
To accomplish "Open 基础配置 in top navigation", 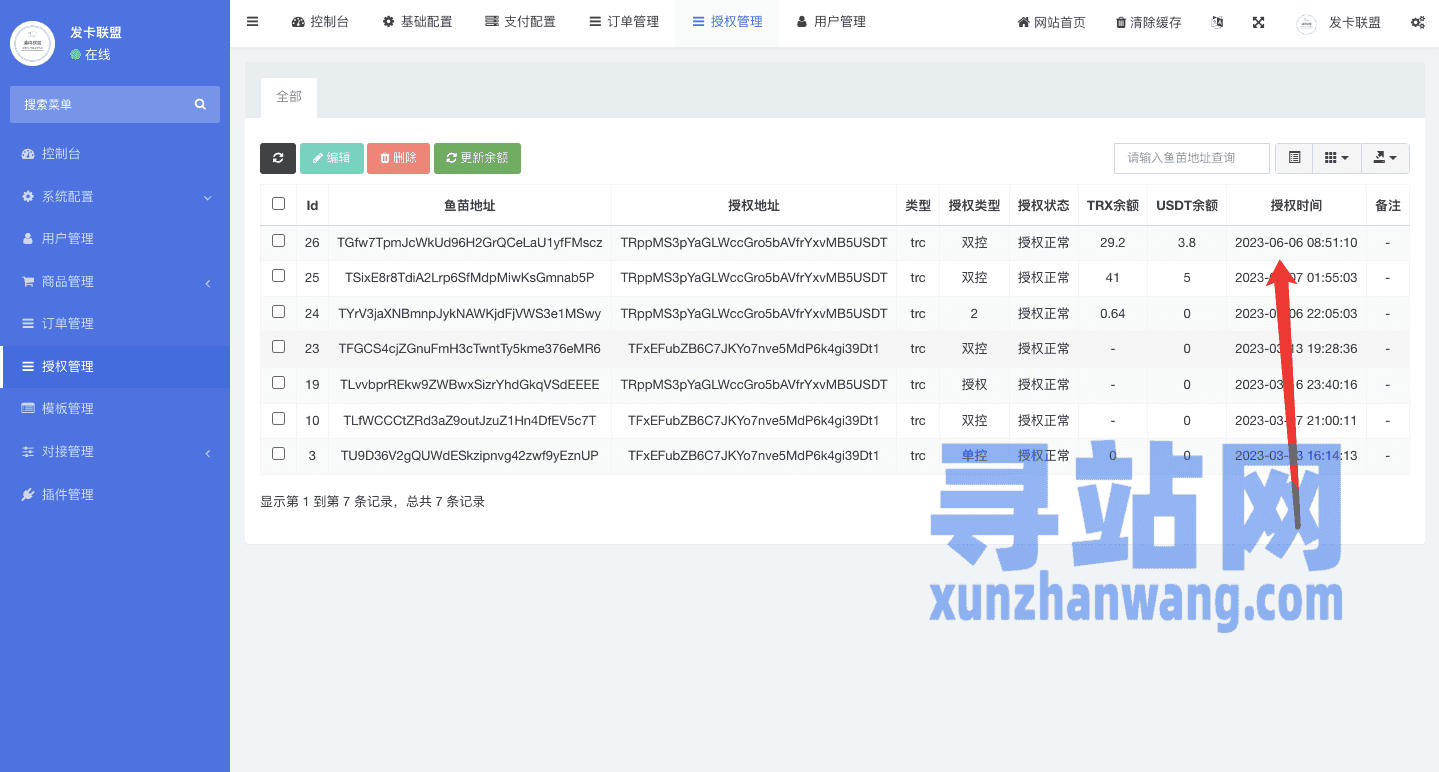I will pos(417,22).
